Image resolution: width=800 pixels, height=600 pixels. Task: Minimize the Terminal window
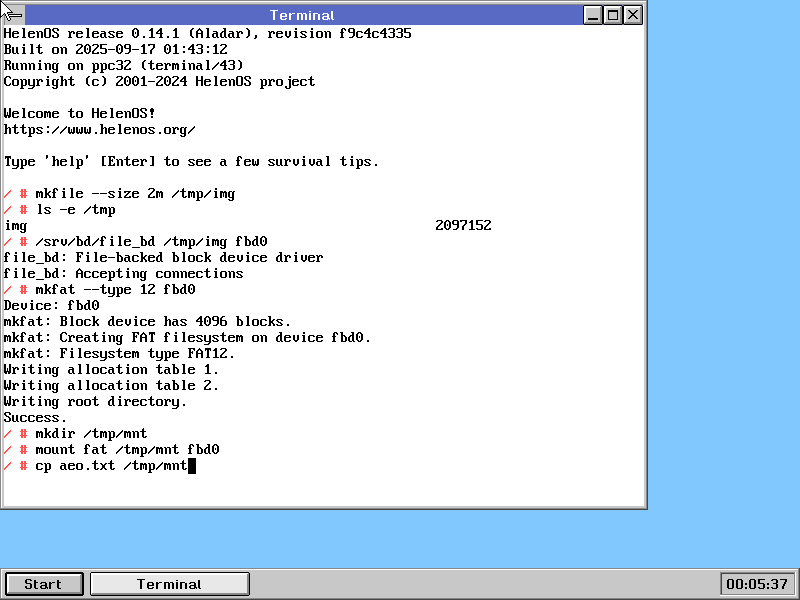point(592,15)
